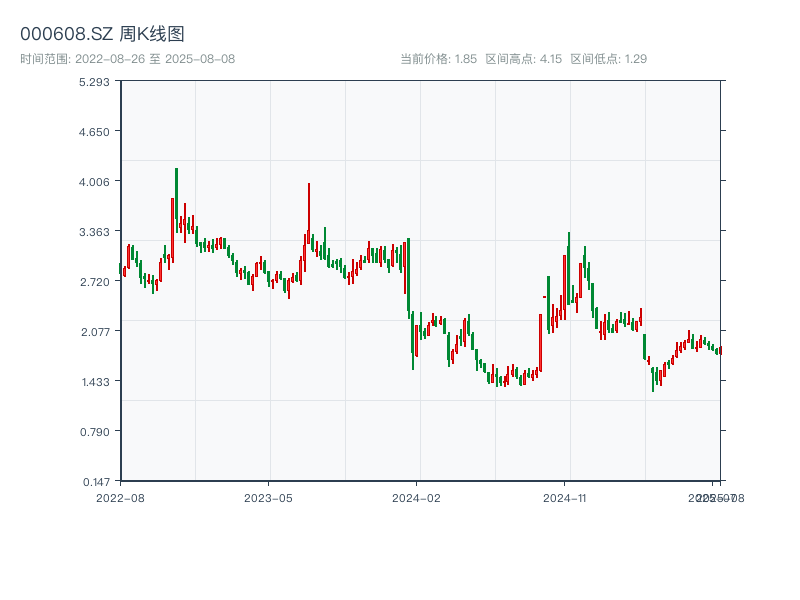Click the 区间低点 1.29 label
This screenshot has height=600, width=800.
608,59
